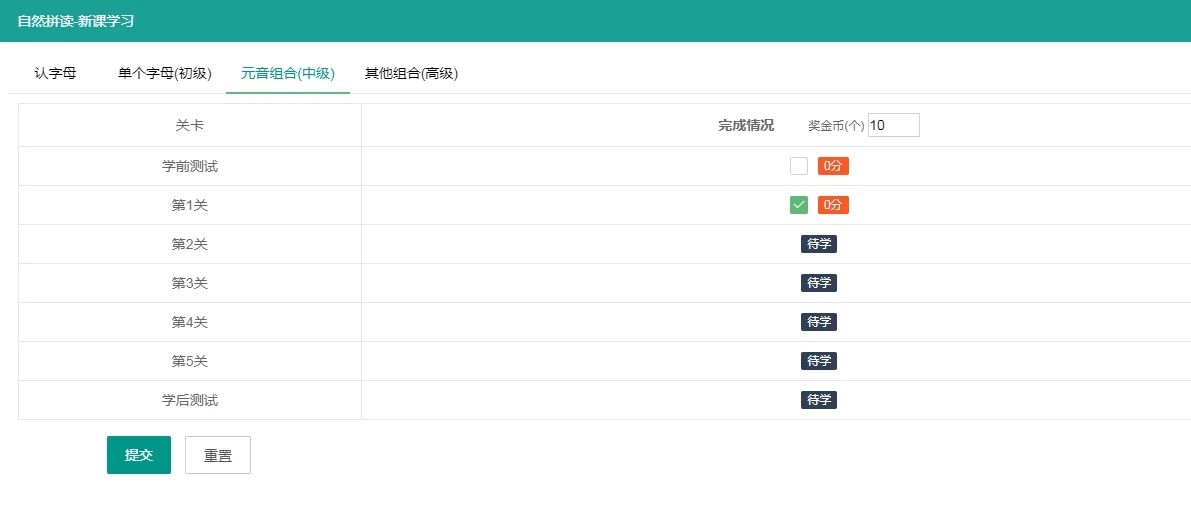
Task: Click the 待学 badge in 学后测试 row
Action: click(x=819, y=400)
